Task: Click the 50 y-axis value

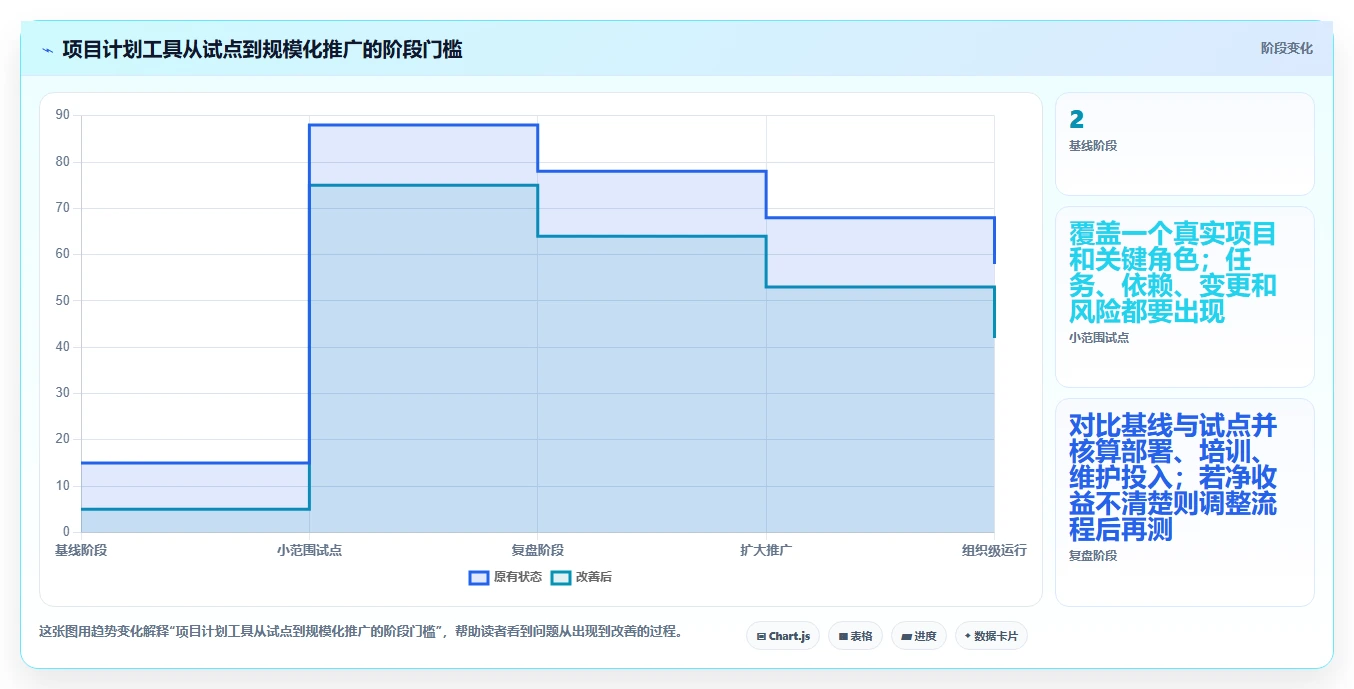Action: pos(63,300)
